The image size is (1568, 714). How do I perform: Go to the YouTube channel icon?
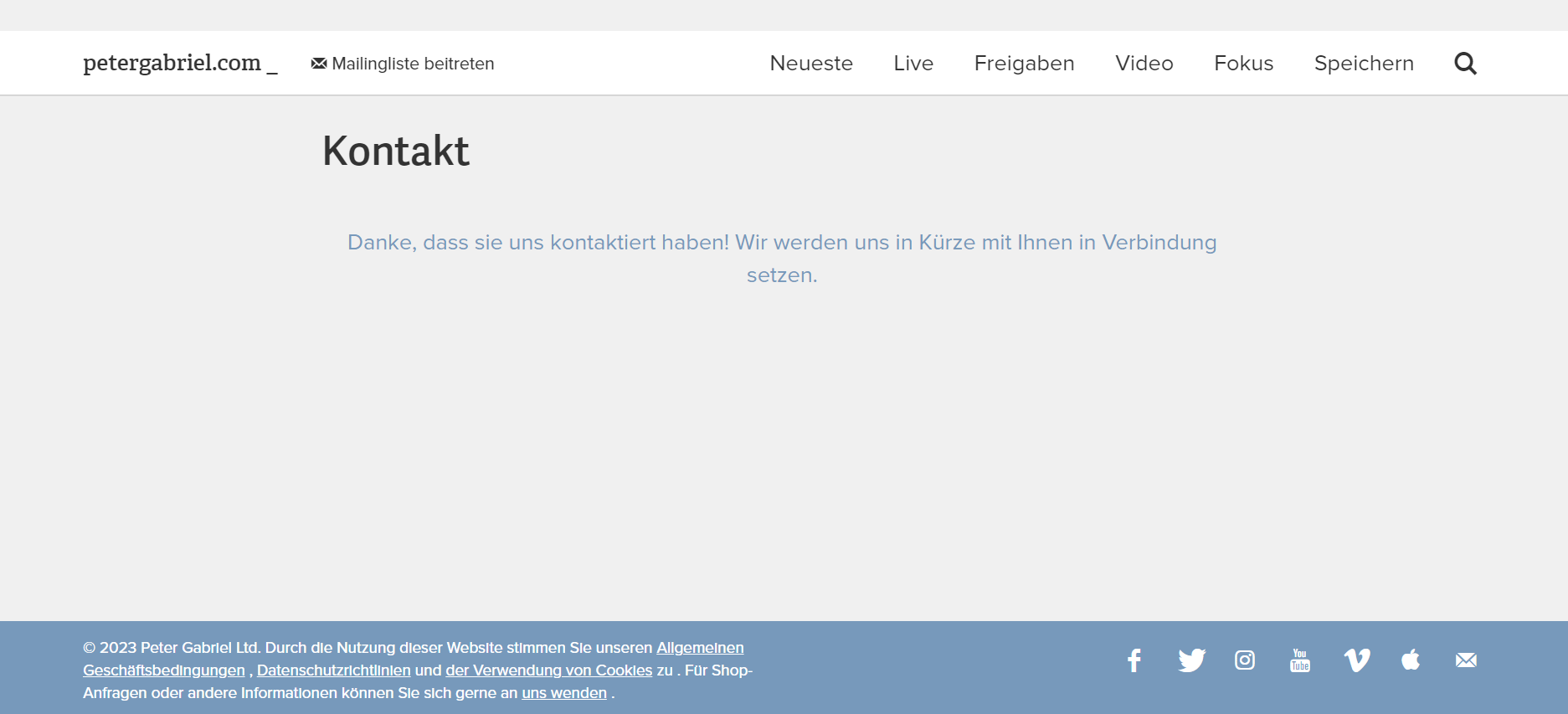(1300, 660)
